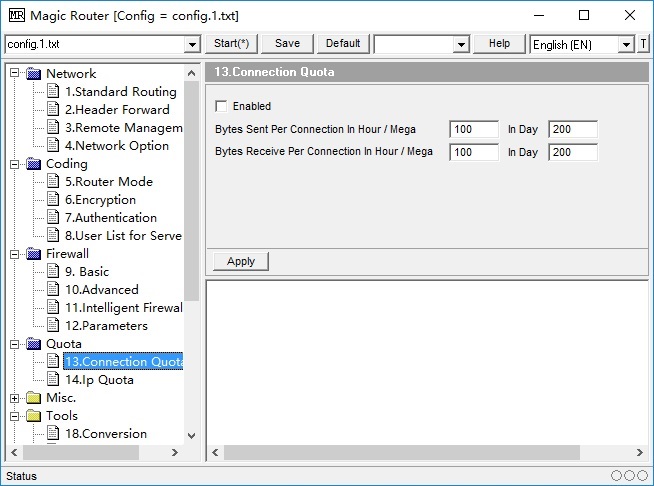
Task: Click the page icon beside 18.Conversion
Action: (x=53, y=433)
